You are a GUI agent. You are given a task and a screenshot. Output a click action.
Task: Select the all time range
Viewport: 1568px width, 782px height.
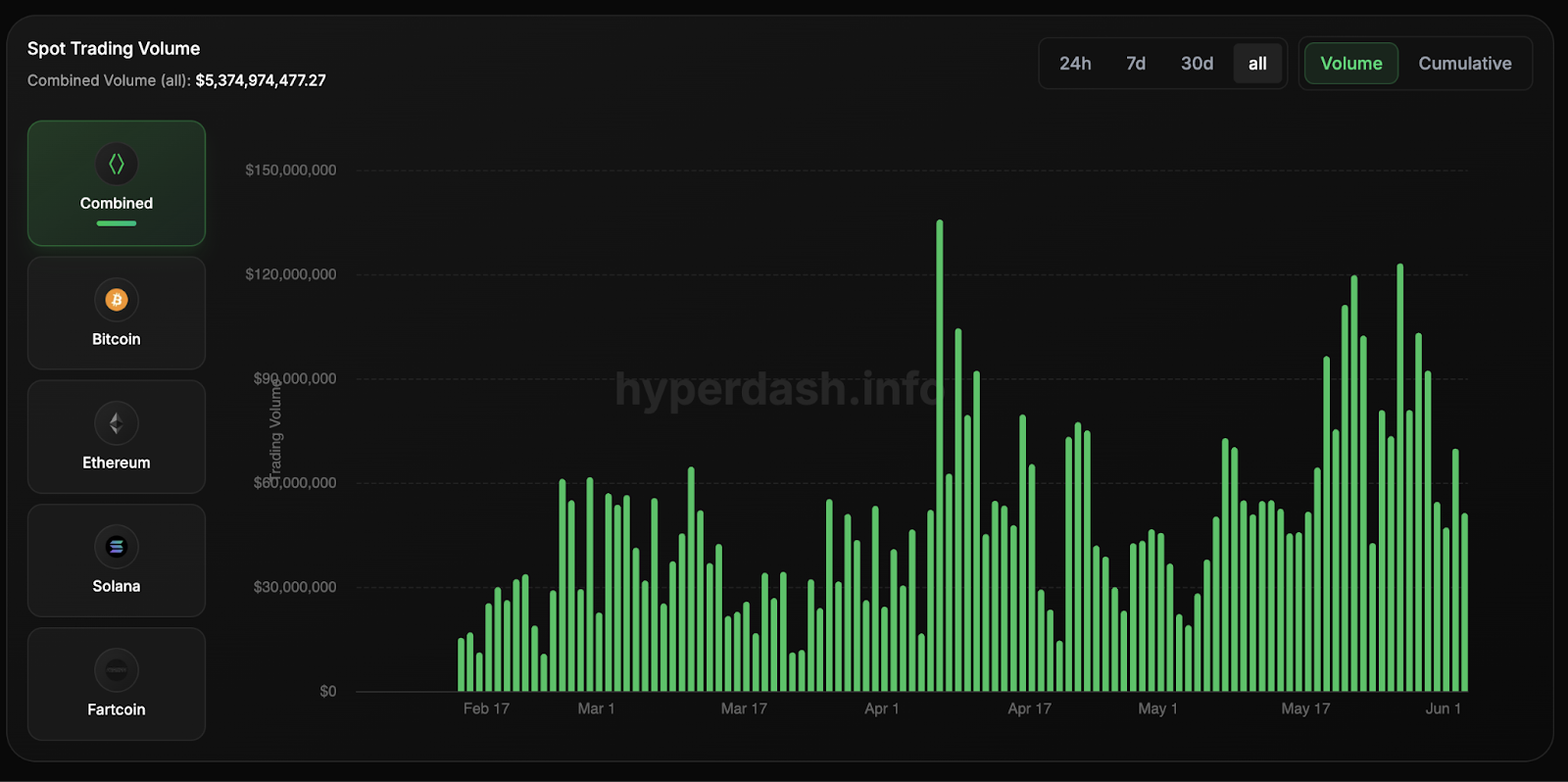point(1257,64)
